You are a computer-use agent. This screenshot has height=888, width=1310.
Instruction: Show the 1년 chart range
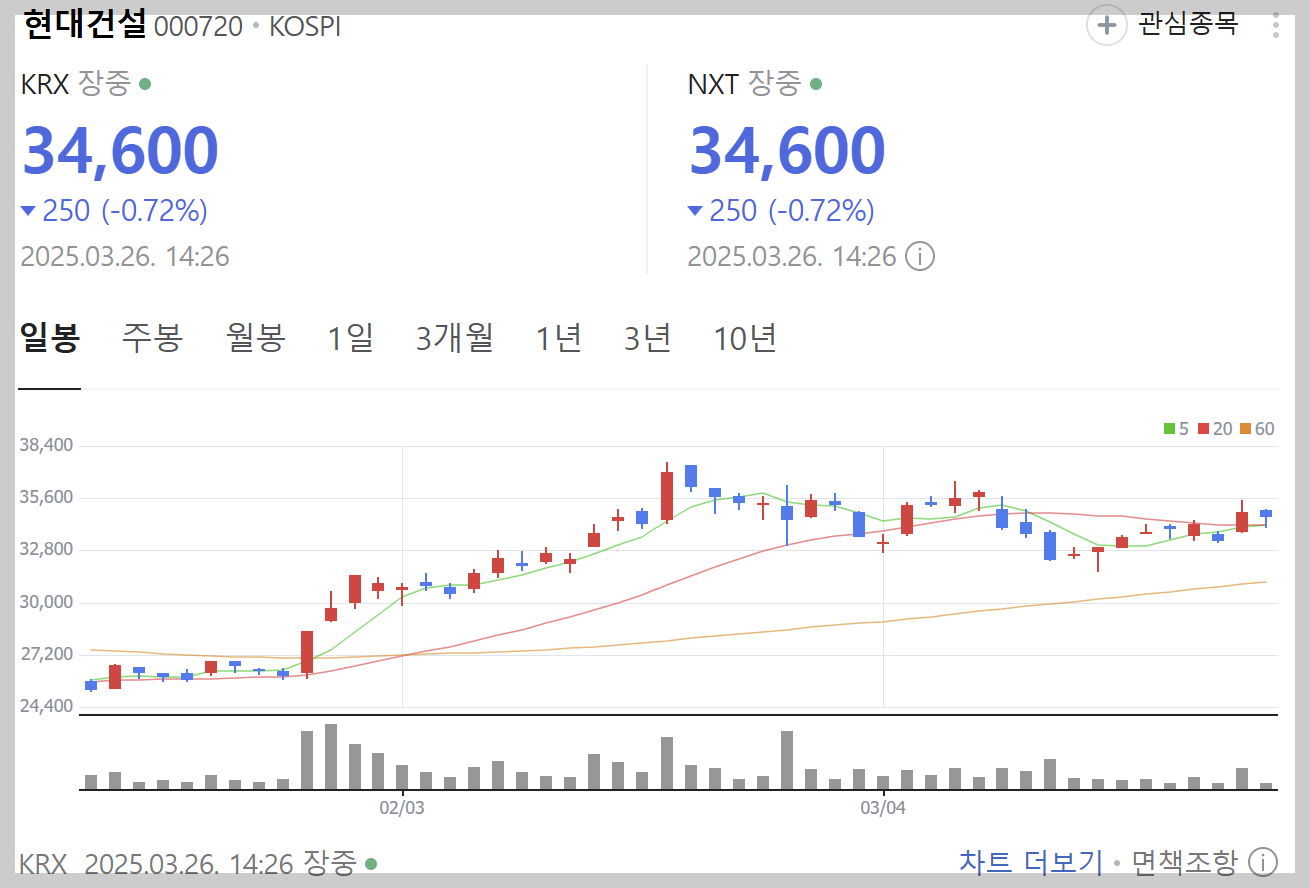(x=558, y=338)
